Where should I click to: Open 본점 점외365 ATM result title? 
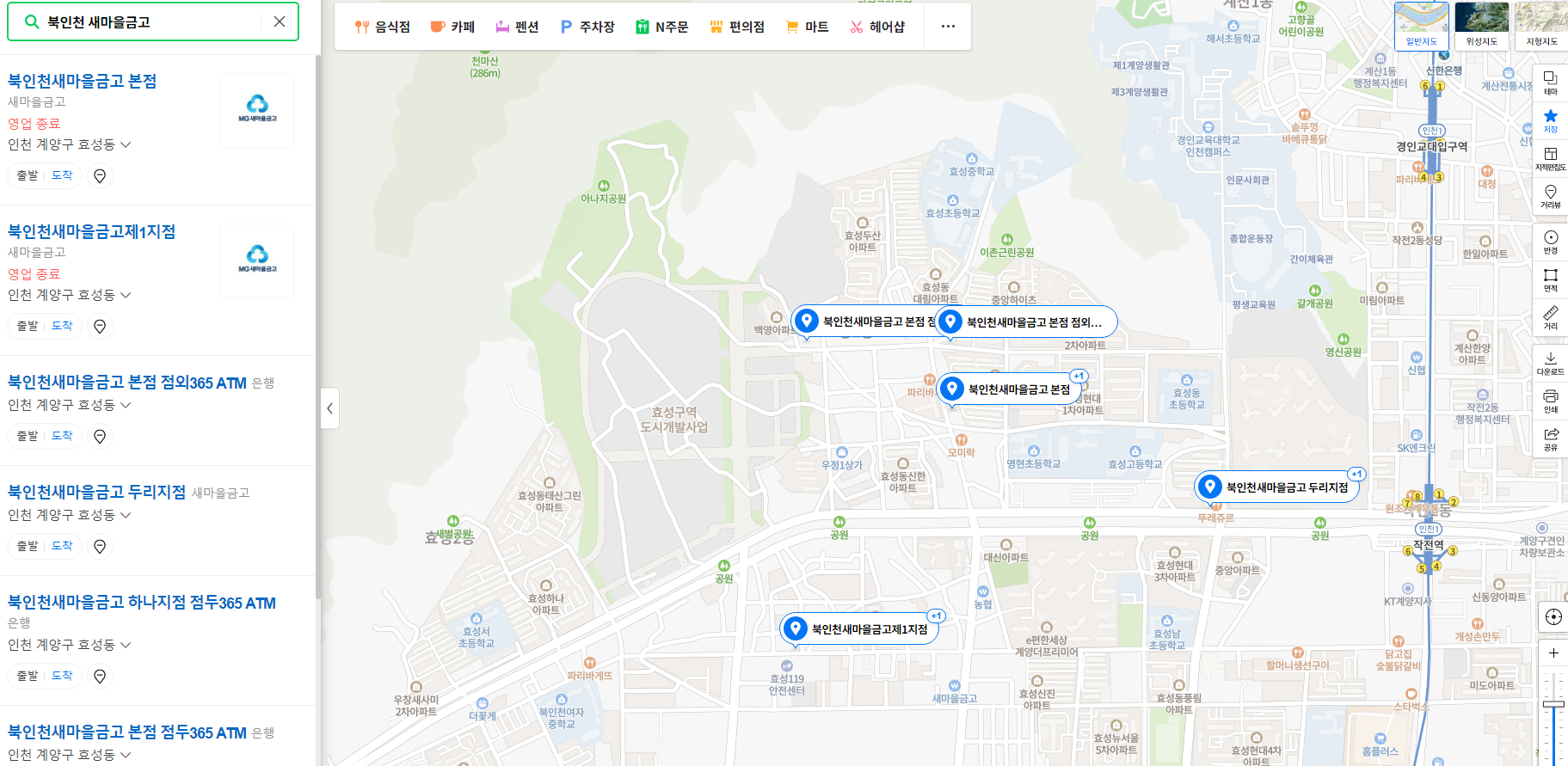127,383
